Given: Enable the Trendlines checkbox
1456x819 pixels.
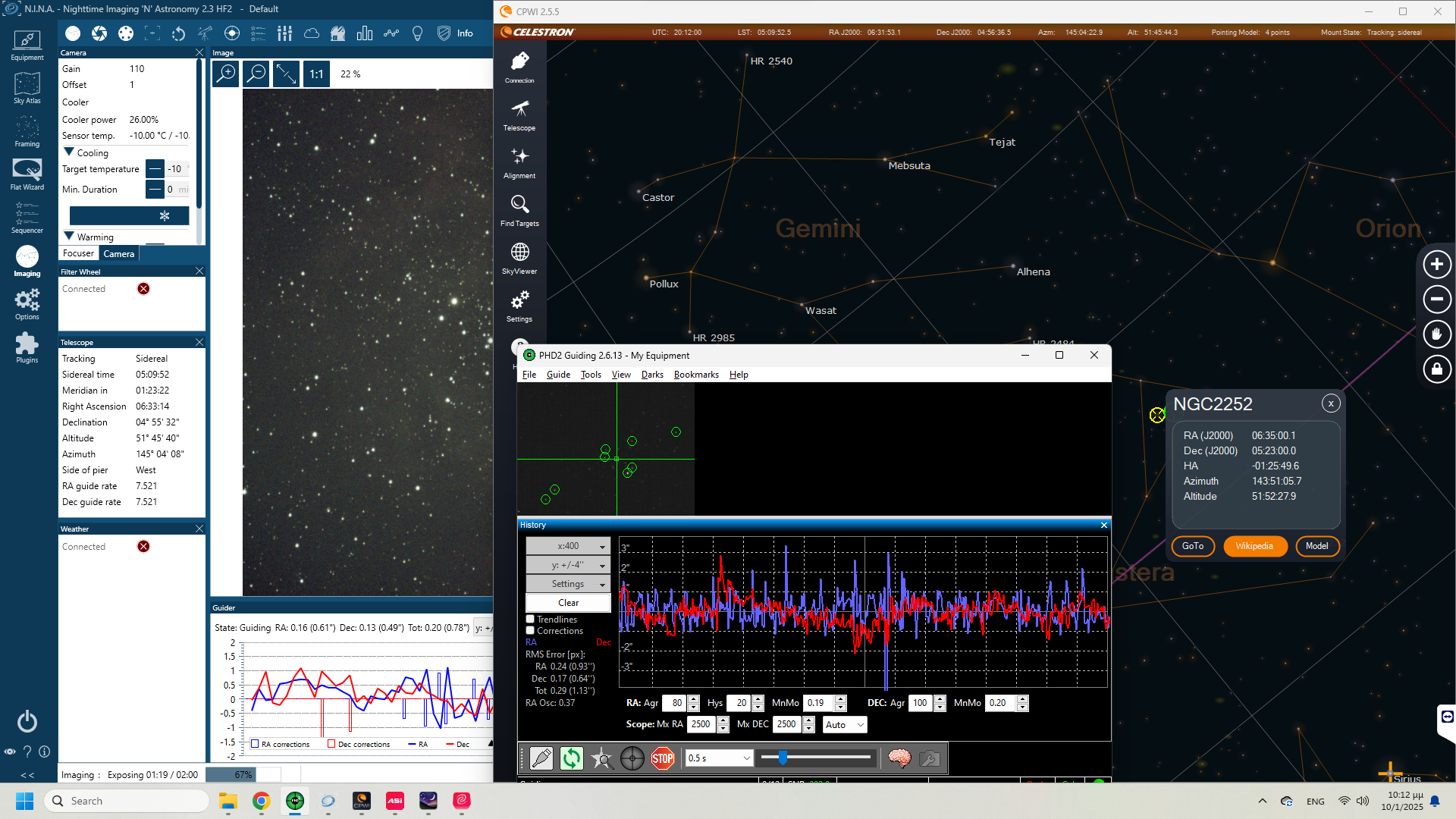Looking at the screenshot, I should 530,619.
